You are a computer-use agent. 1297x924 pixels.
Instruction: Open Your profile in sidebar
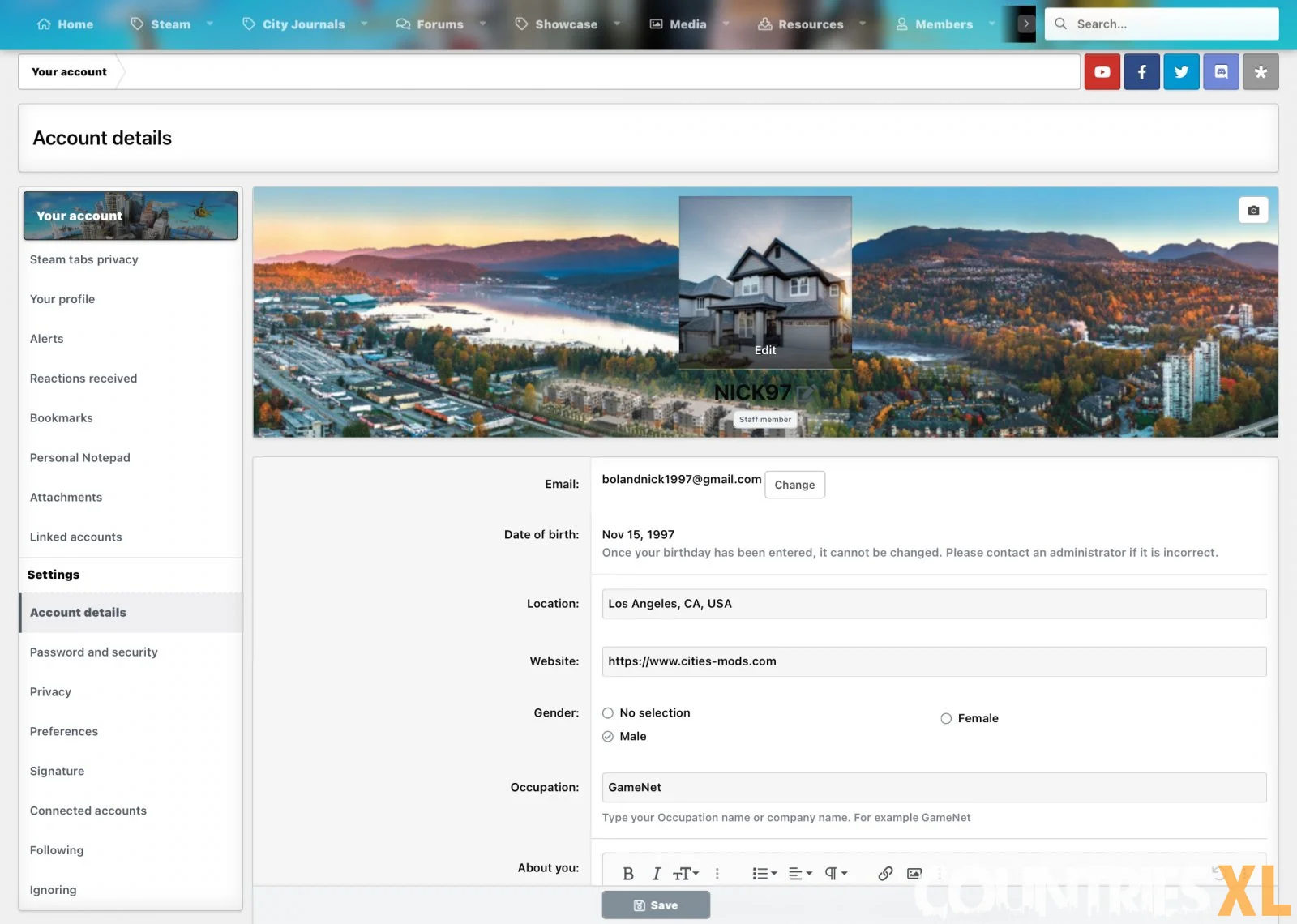pos(62,299)
